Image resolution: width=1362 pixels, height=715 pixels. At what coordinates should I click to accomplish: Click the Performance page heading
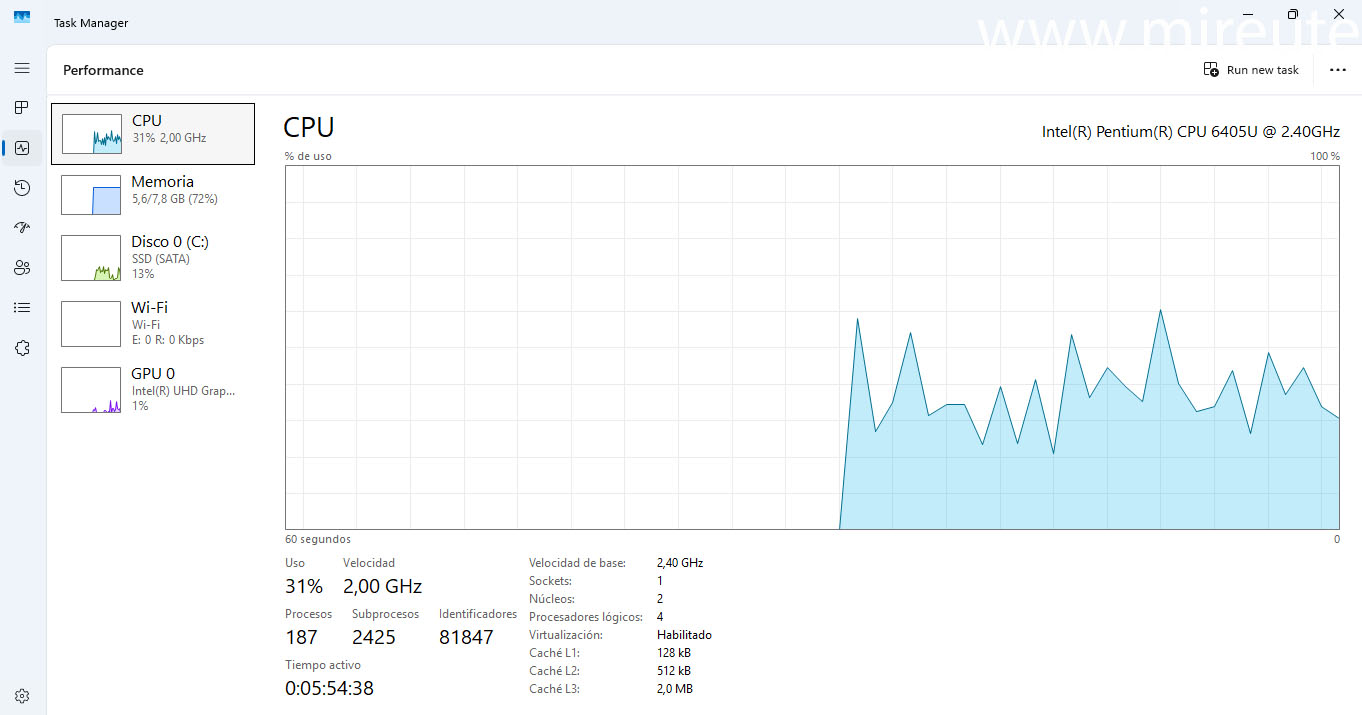(x=103, y=70)
